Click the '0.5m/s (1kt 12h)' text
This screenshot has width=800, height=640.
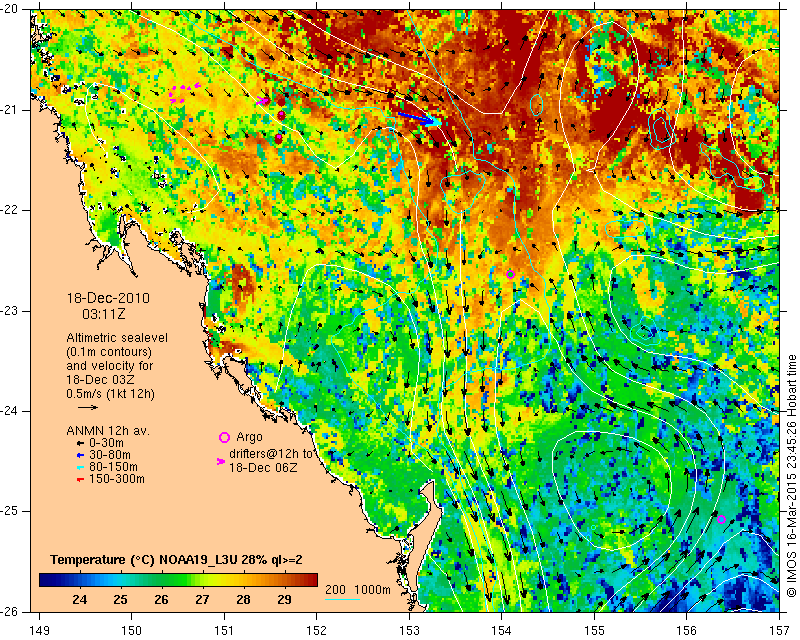(110, 394)
